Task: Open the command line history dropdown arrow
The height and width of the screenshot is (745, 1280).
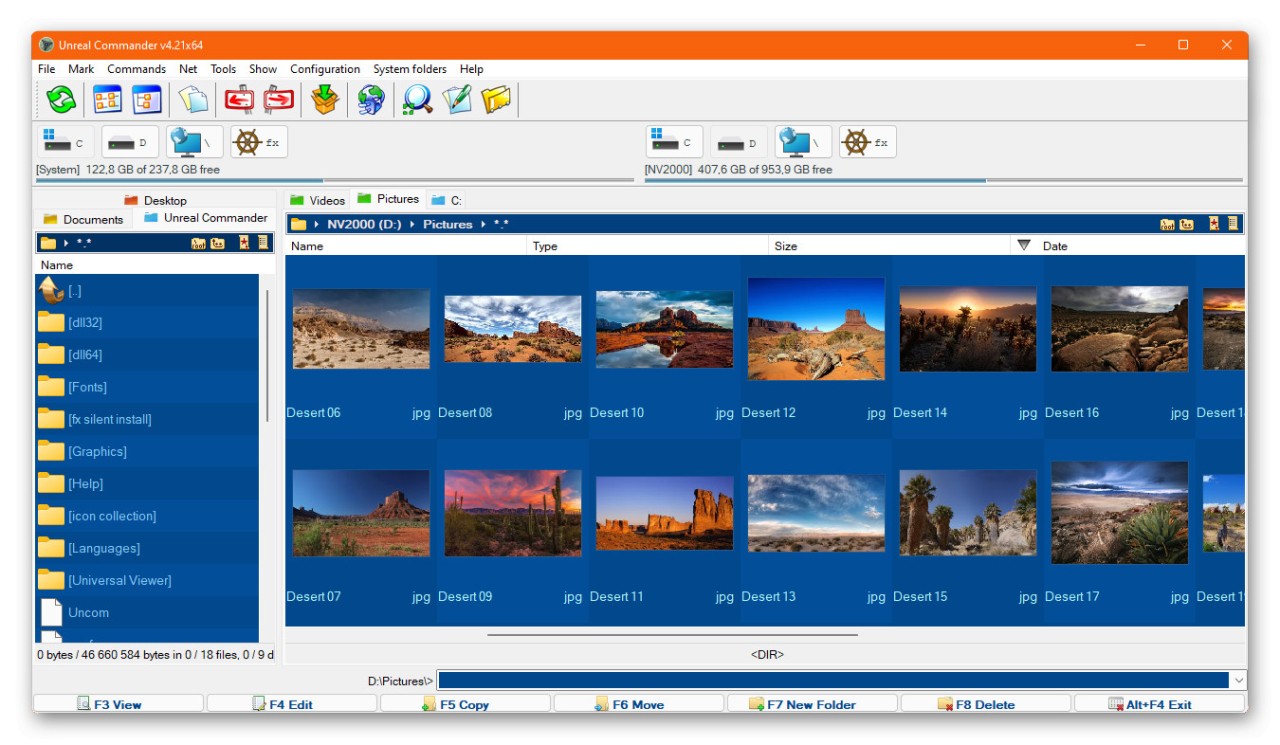Action: pyautogui.click(x=1239, y=681)
